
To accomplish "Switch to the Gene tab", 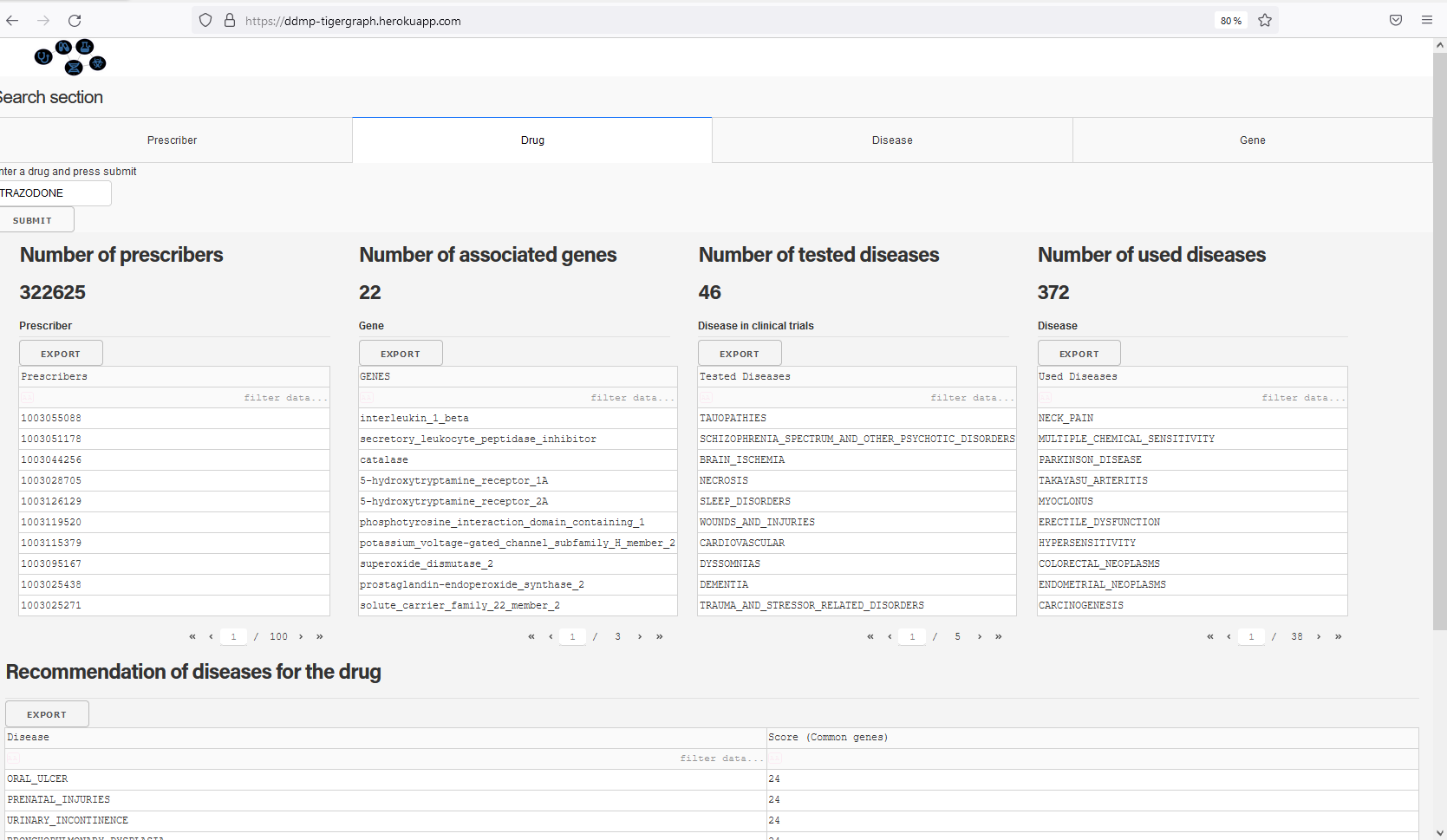I will click(x=1252, y=140).
